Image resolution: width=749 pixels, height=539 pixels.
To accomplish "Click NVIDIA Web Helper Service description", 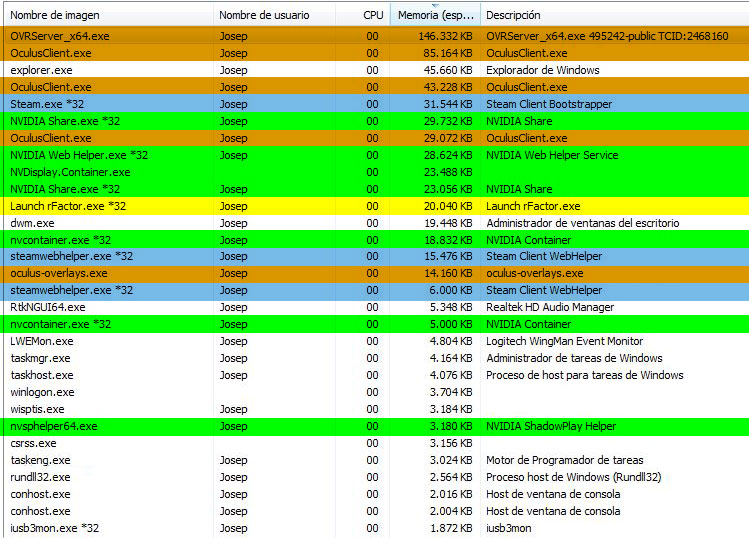I will coord(552,155).
